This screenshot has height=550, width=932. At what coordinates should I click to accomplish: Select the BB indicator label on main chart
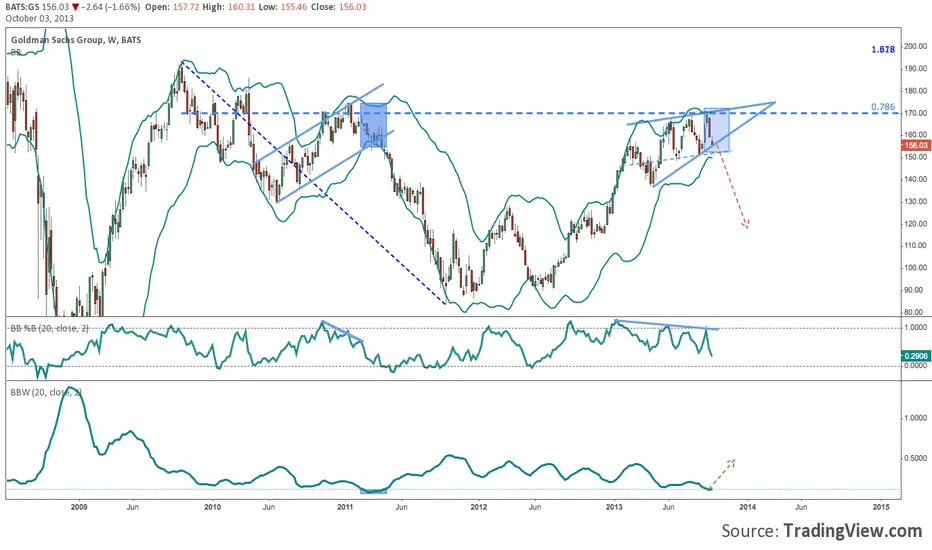pos(16,52)
